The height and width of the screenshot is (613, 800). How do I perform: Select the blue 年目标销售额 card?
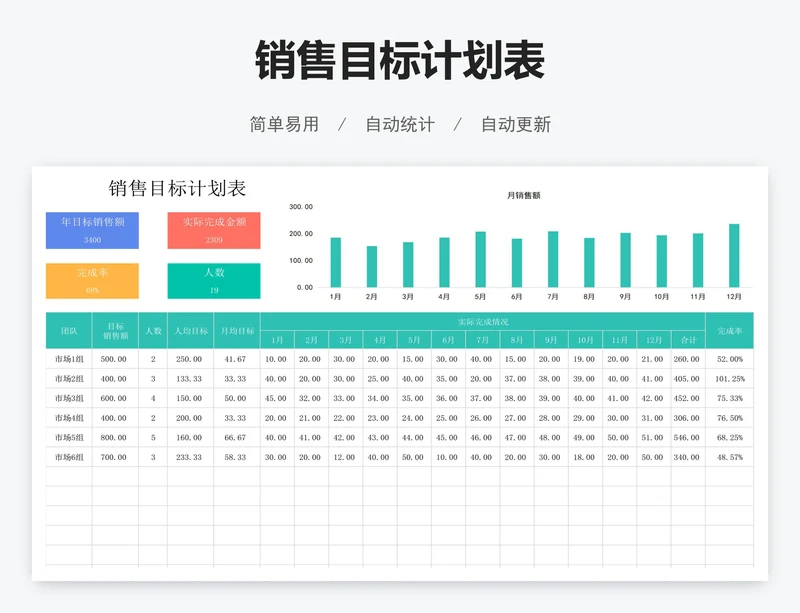pos(92,230)
